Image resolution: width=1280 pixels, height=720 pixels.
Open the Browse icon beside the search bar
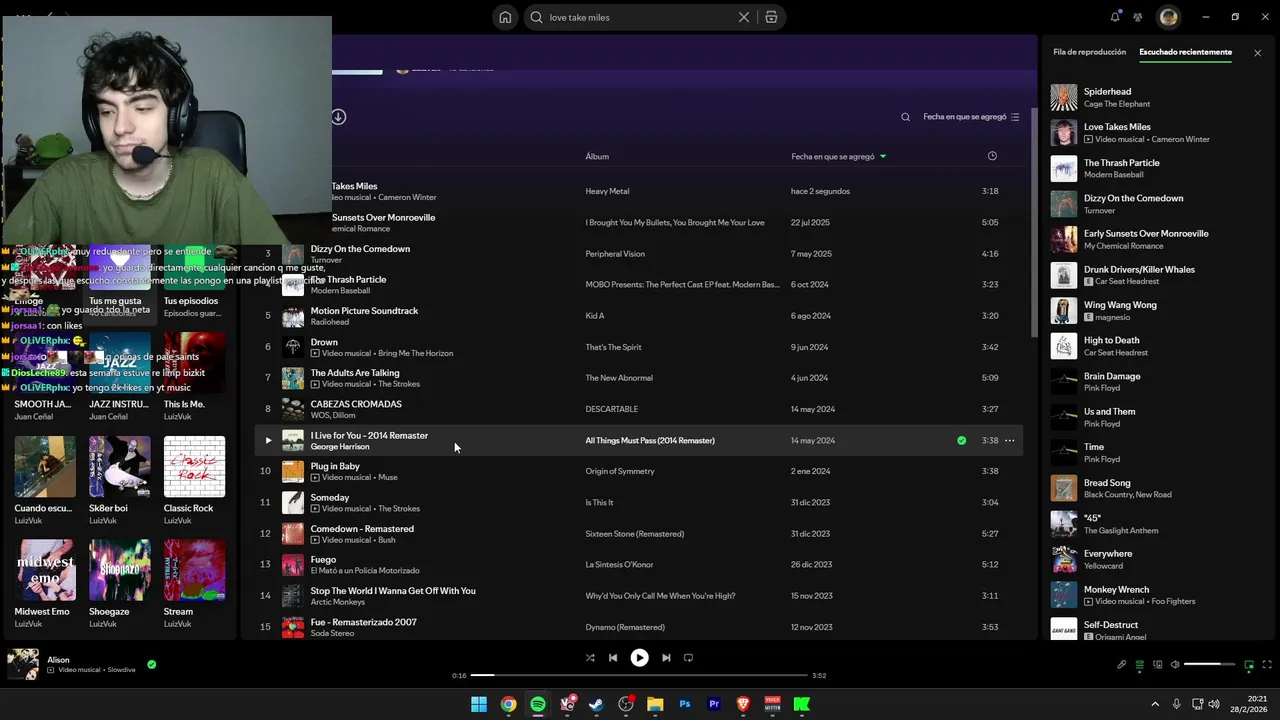point(771,17)
